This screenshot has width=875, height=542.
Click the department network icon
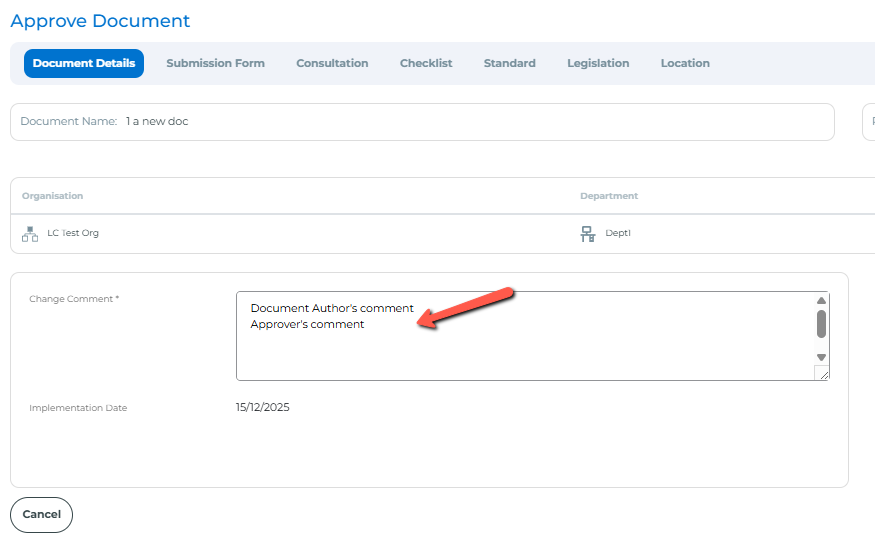pyautogui.click(x=588, y=234)
